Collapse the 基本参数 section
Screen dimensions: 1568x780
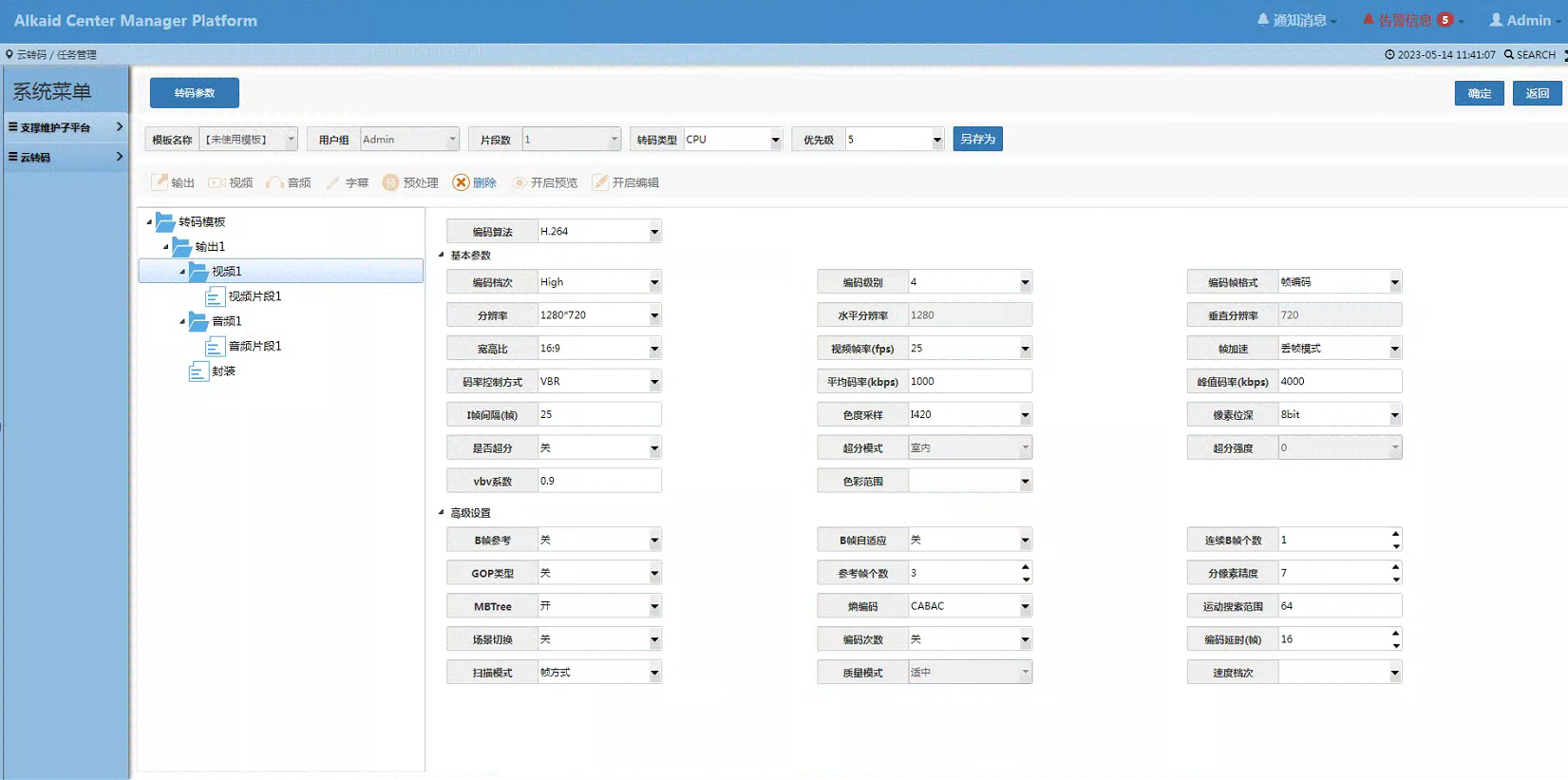pos(442,255)
